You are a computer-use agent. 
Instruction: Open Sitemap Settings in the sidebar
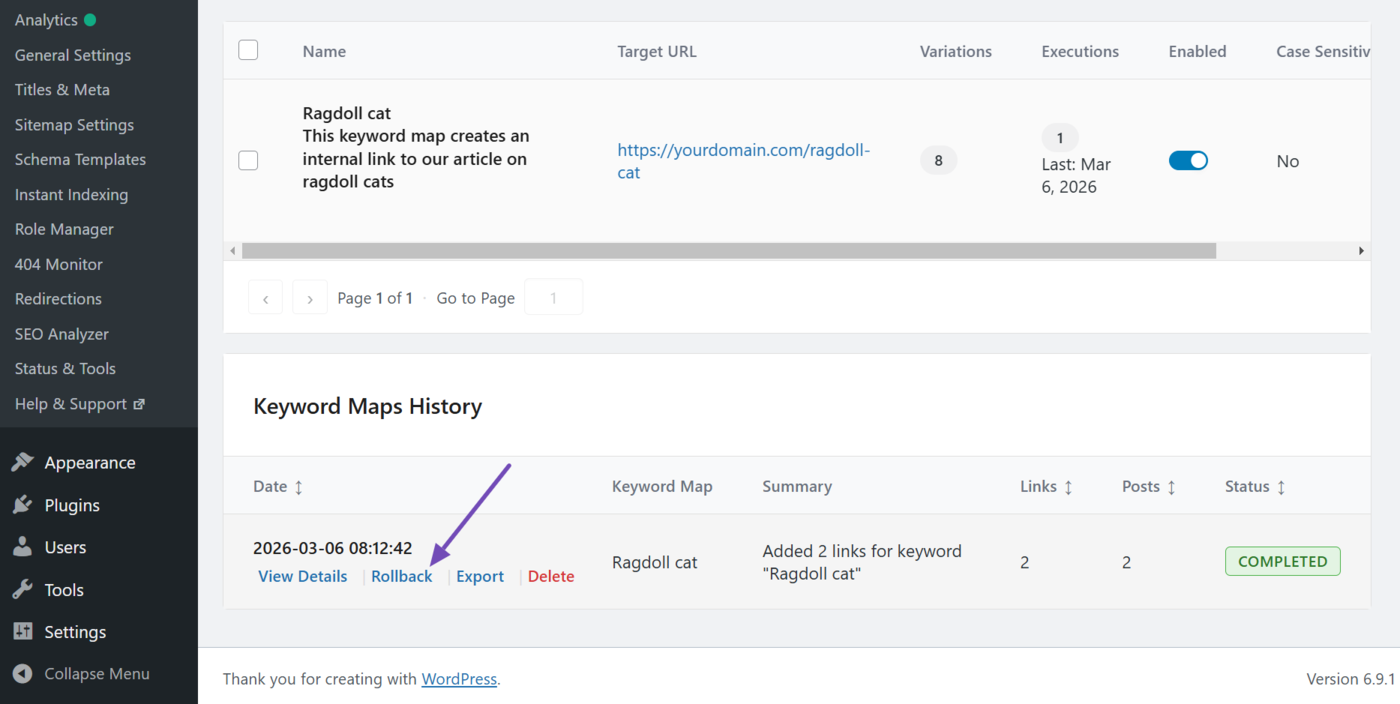click(x=74, y=125)
